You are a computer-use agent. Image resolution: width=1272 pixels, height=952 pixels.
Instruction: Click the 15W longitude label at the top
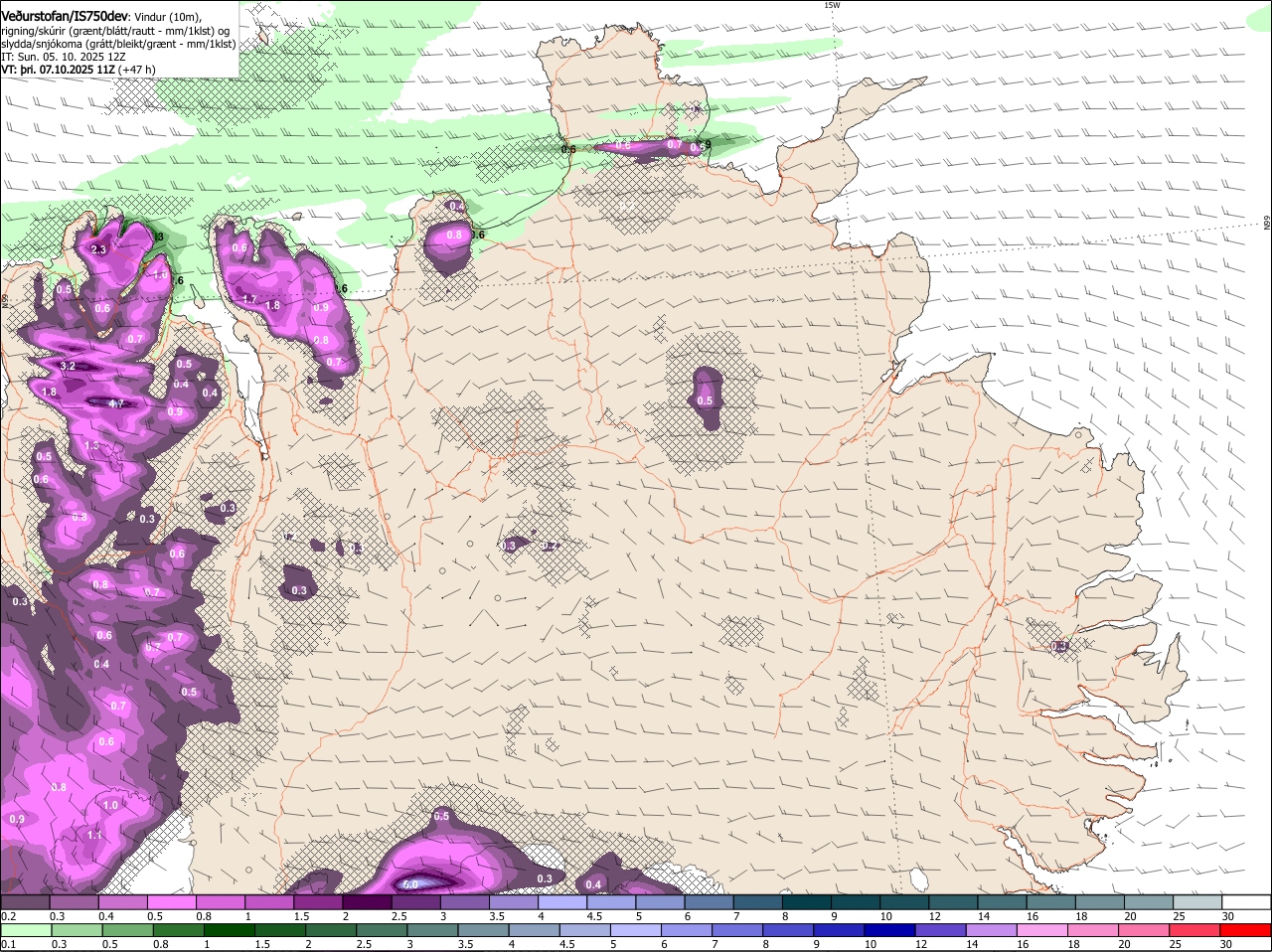(832, 5)
